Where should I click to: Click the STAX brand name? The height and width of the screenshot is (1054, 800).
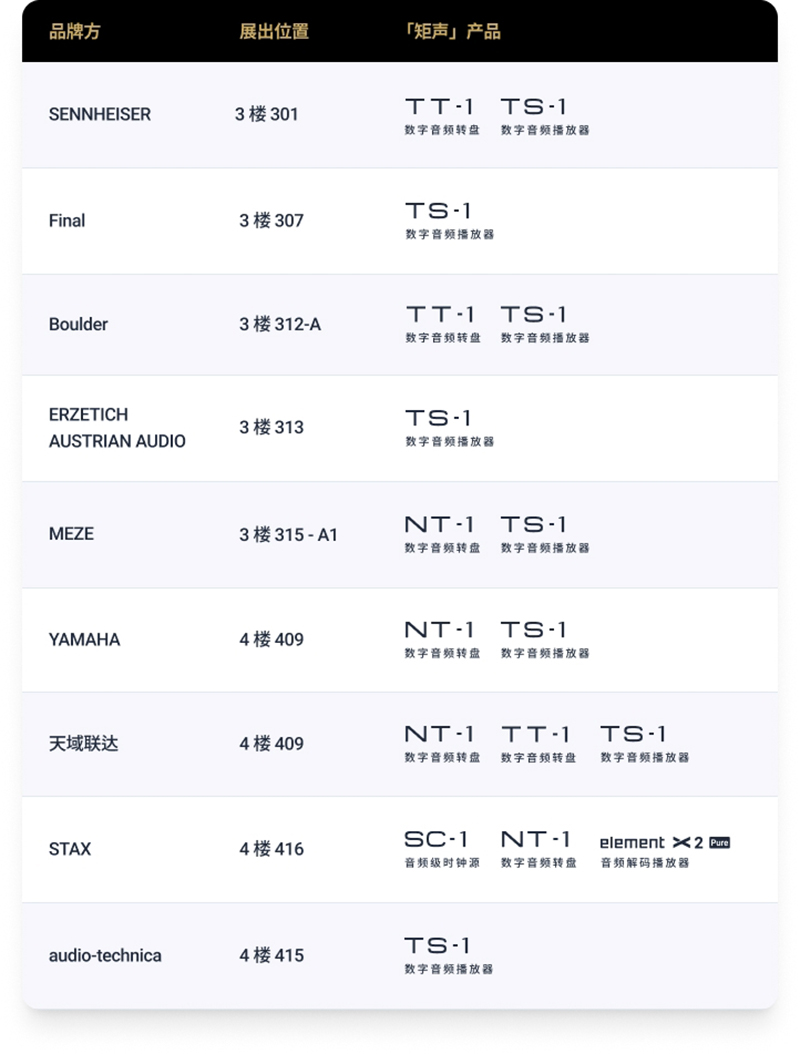[70, 849]
